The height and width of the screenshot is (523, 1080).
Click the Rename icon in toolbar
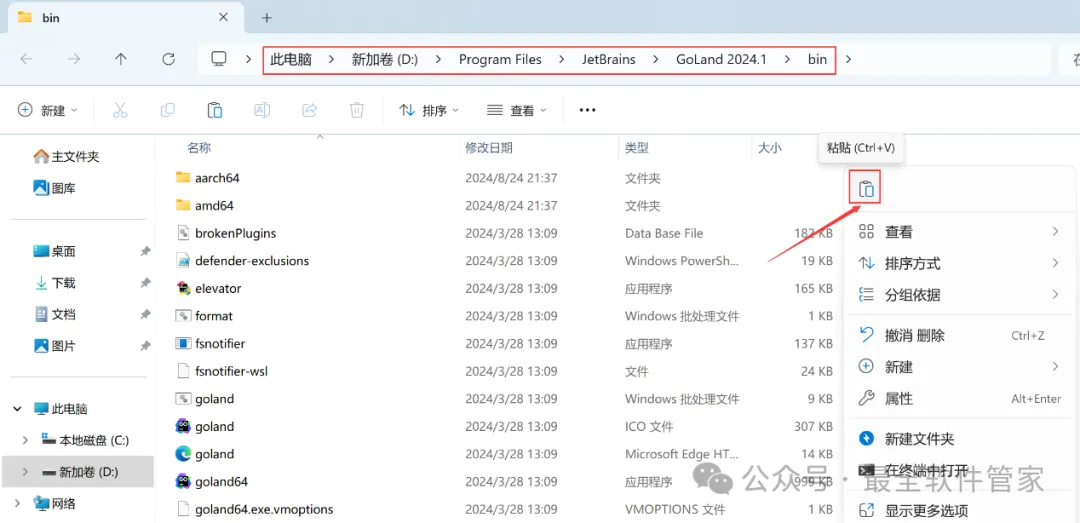pos(262,110)
